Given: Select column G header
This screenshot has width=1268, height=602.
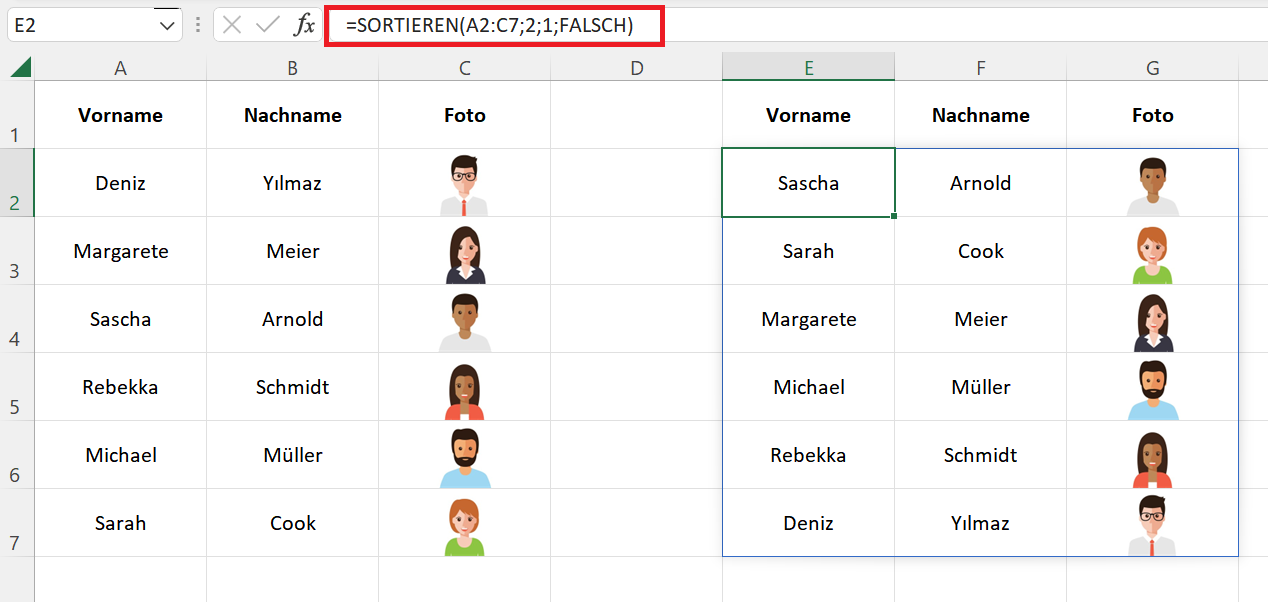Looking at the screenshot, I should pyautogui.click(x=1152, y=68).
